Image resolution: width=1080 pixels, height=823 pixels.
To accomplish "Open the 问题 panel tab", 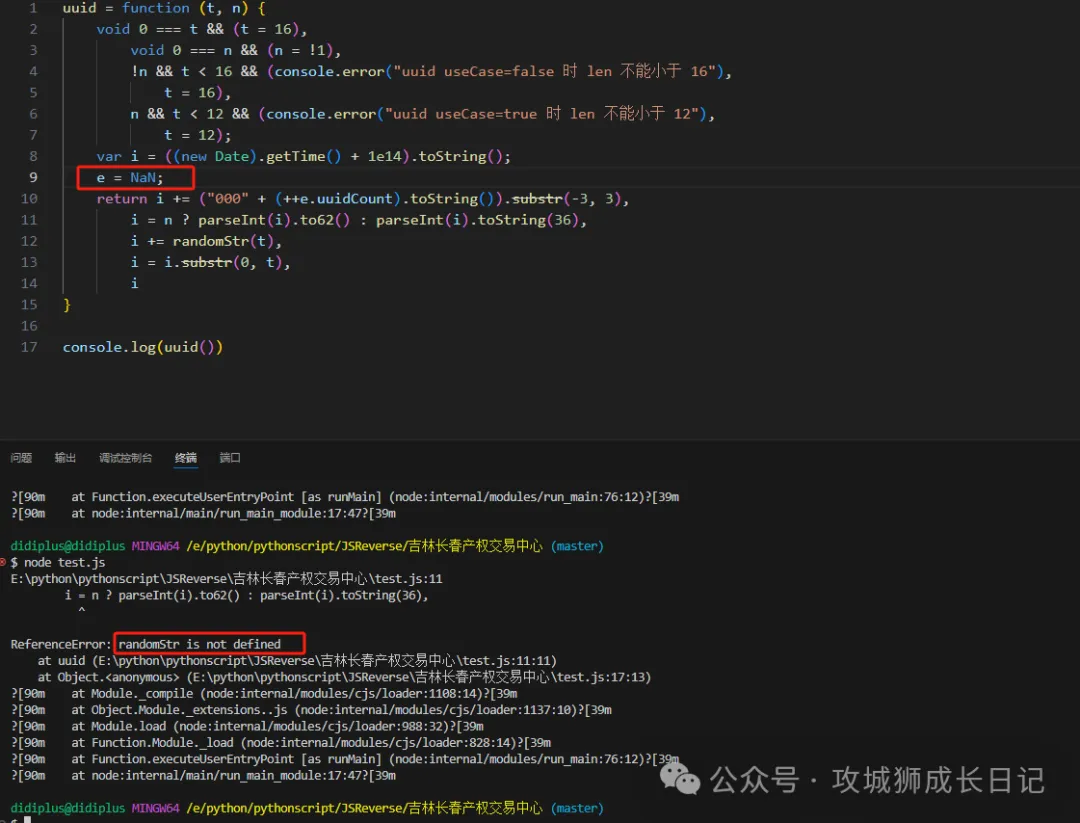I will click(21, 458).
